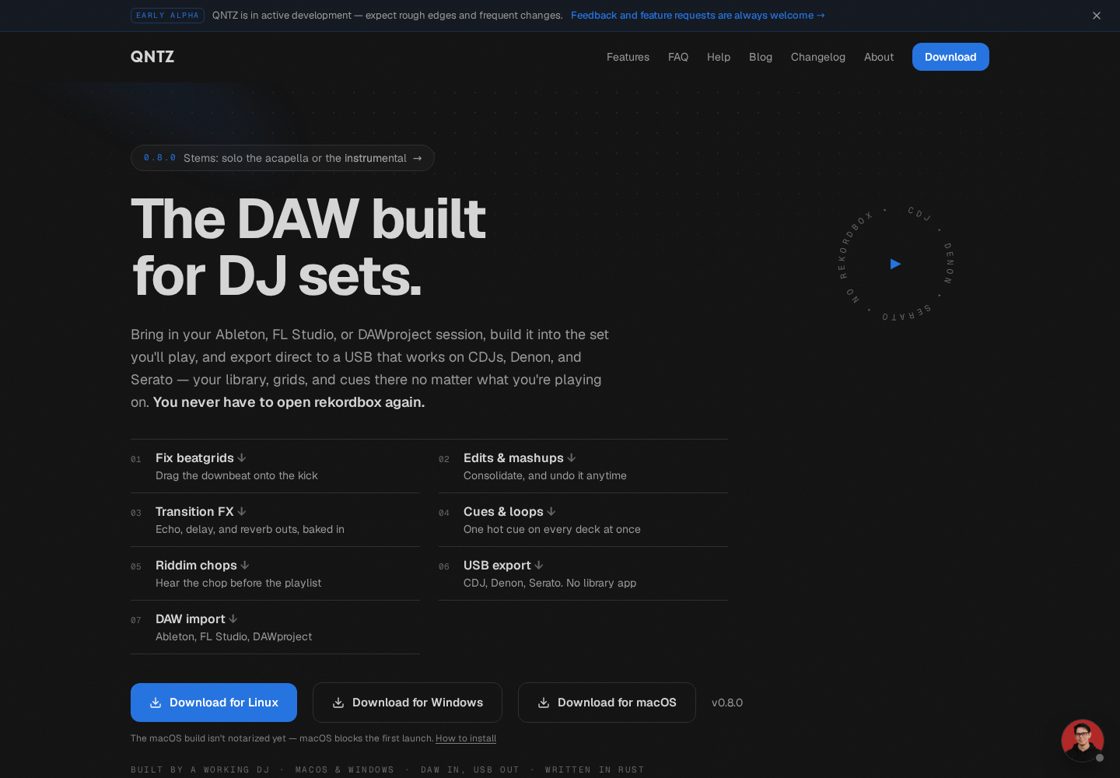
Task: Click 'BUILT BY A WORKING DJ' footer text
Action: 200,769
